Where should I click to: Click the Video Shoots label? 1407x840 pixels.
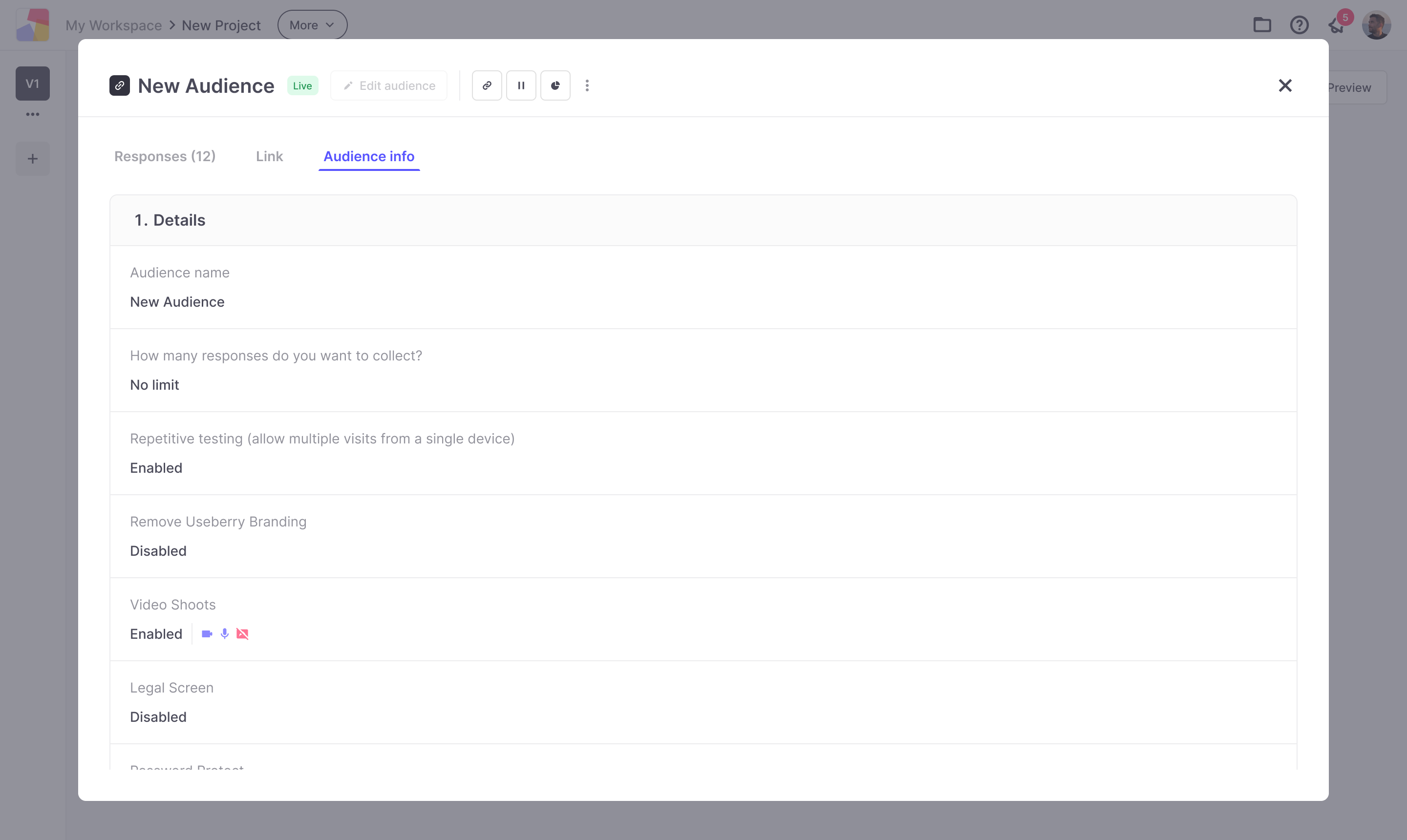(x=172, y=605)
